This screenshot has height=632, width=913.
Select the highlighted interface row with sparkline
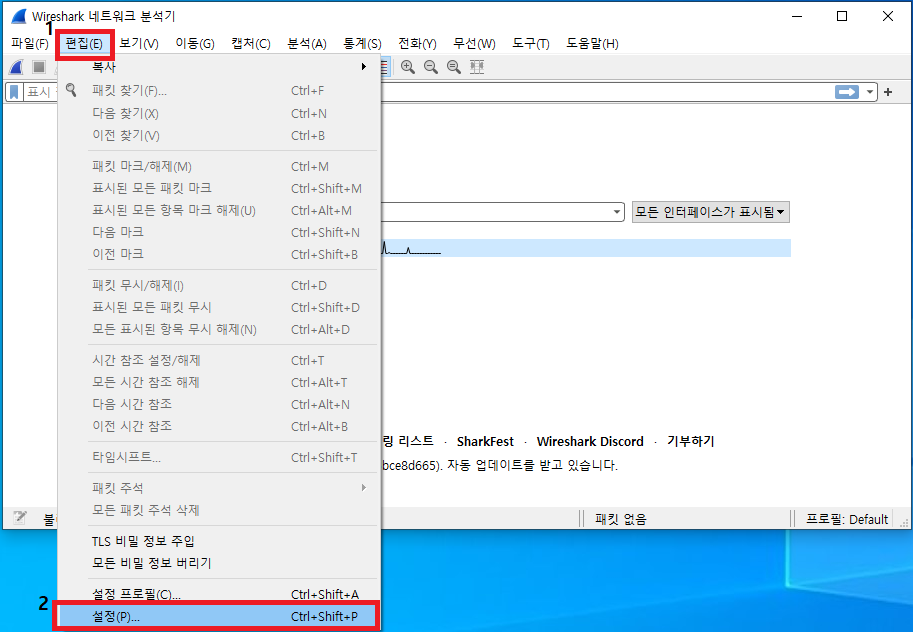tap(586, 248)
